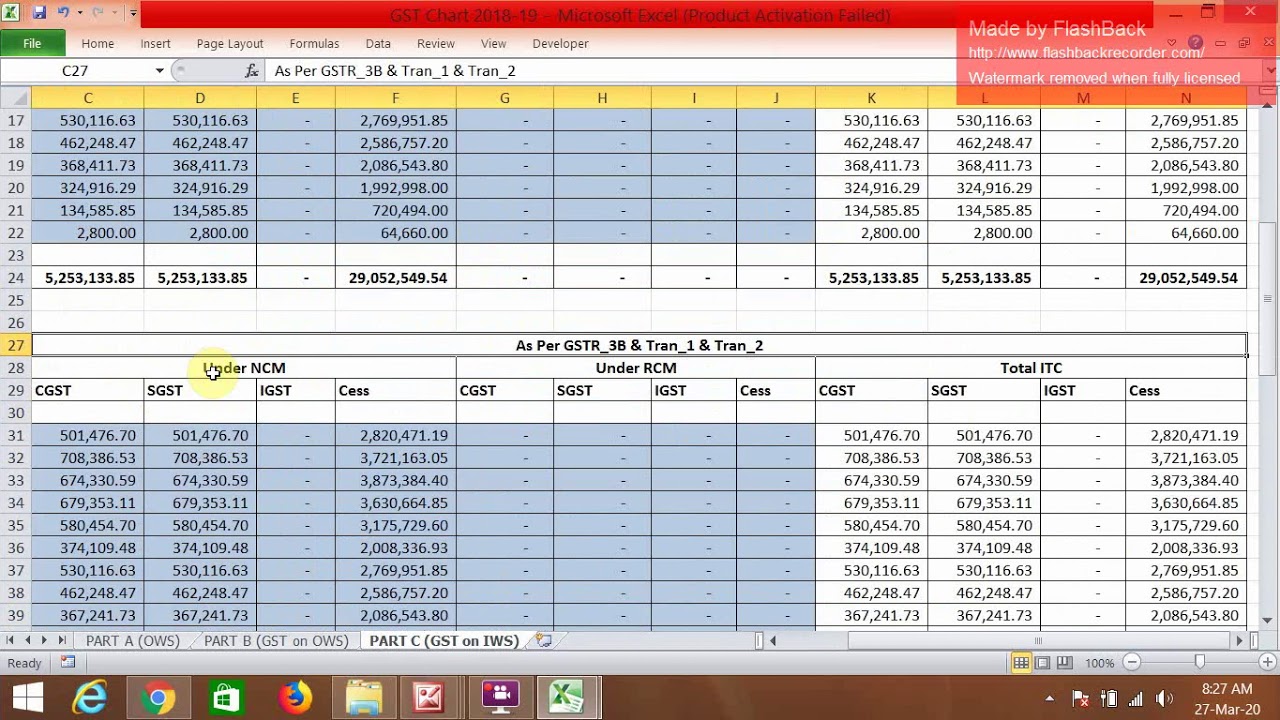Open the Undo history dropdown arrow
The image size is (1280, 720).
coord(80,13)
